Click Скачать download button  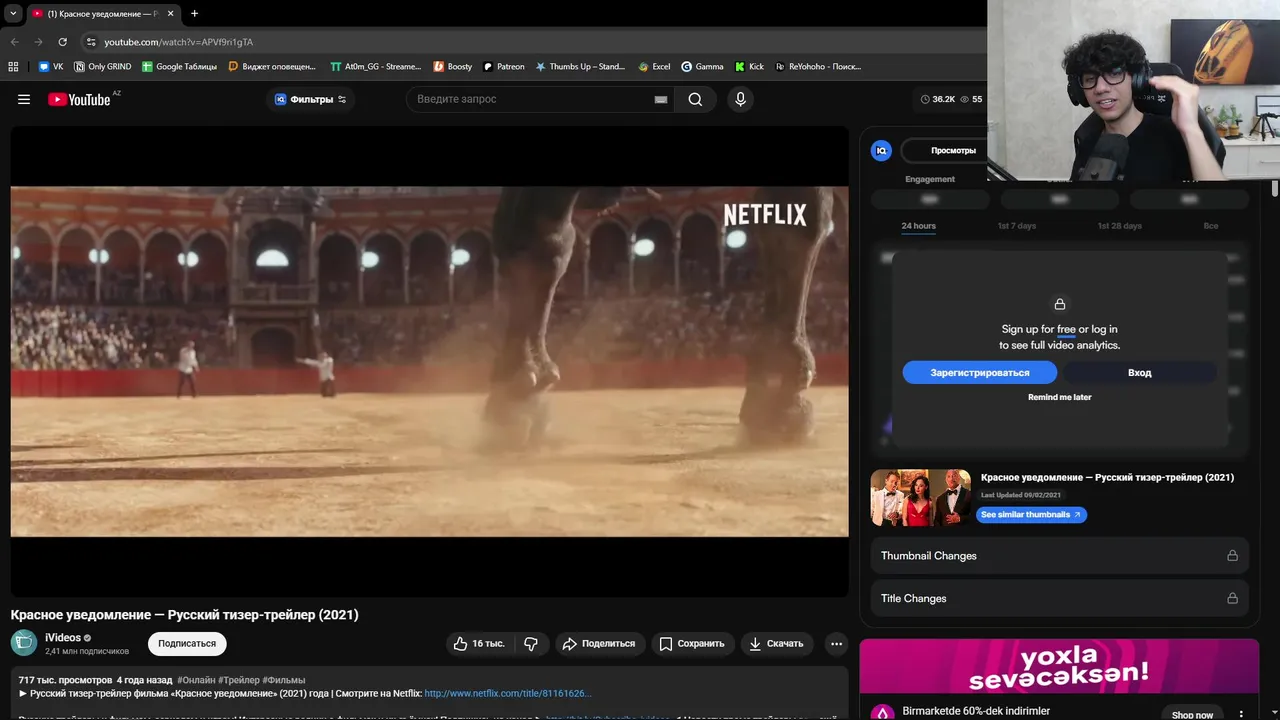tap(776, 644)
